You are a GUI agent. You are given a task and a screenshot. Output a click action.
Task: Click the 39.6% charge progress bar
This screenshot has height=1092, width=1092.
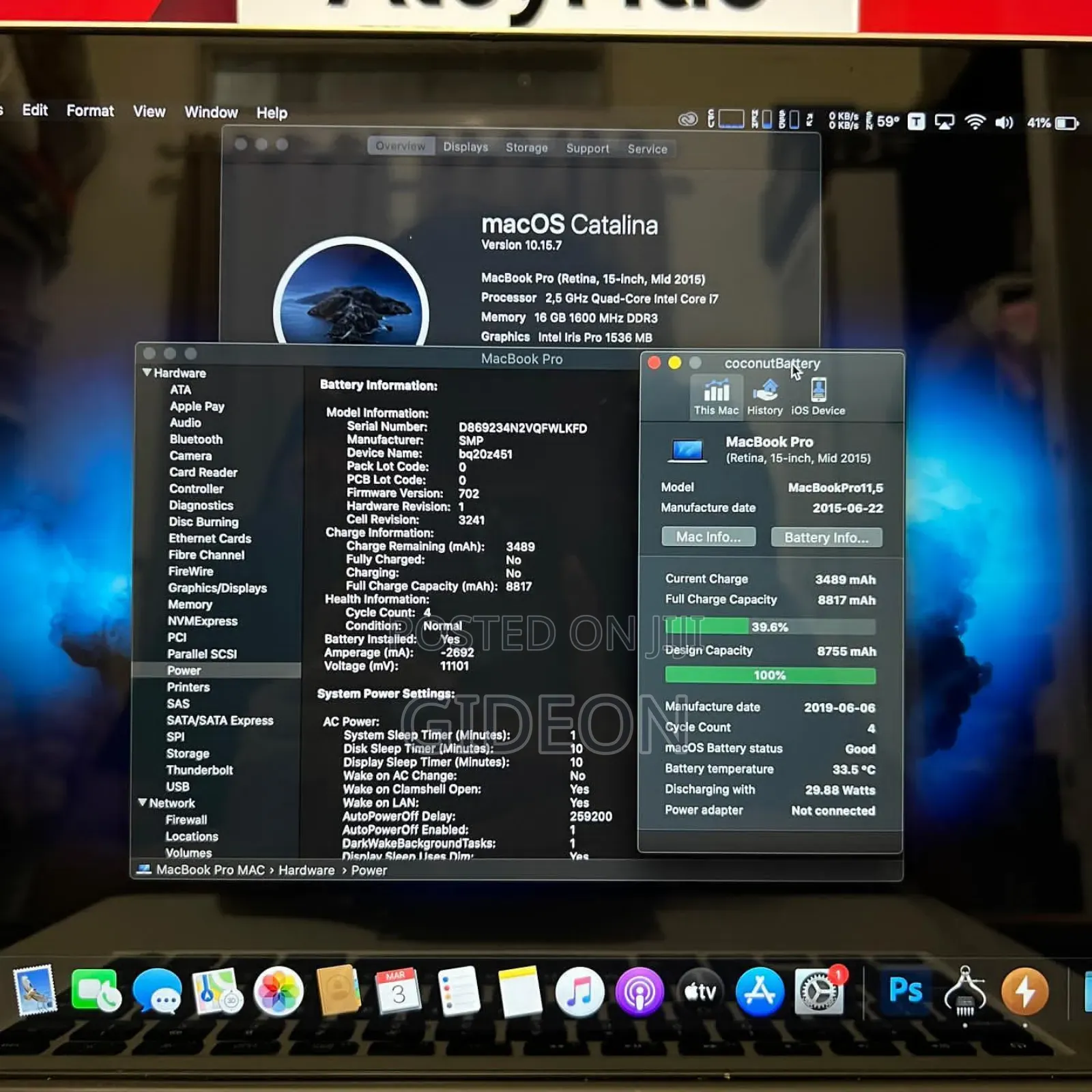[x=770, y=627]
